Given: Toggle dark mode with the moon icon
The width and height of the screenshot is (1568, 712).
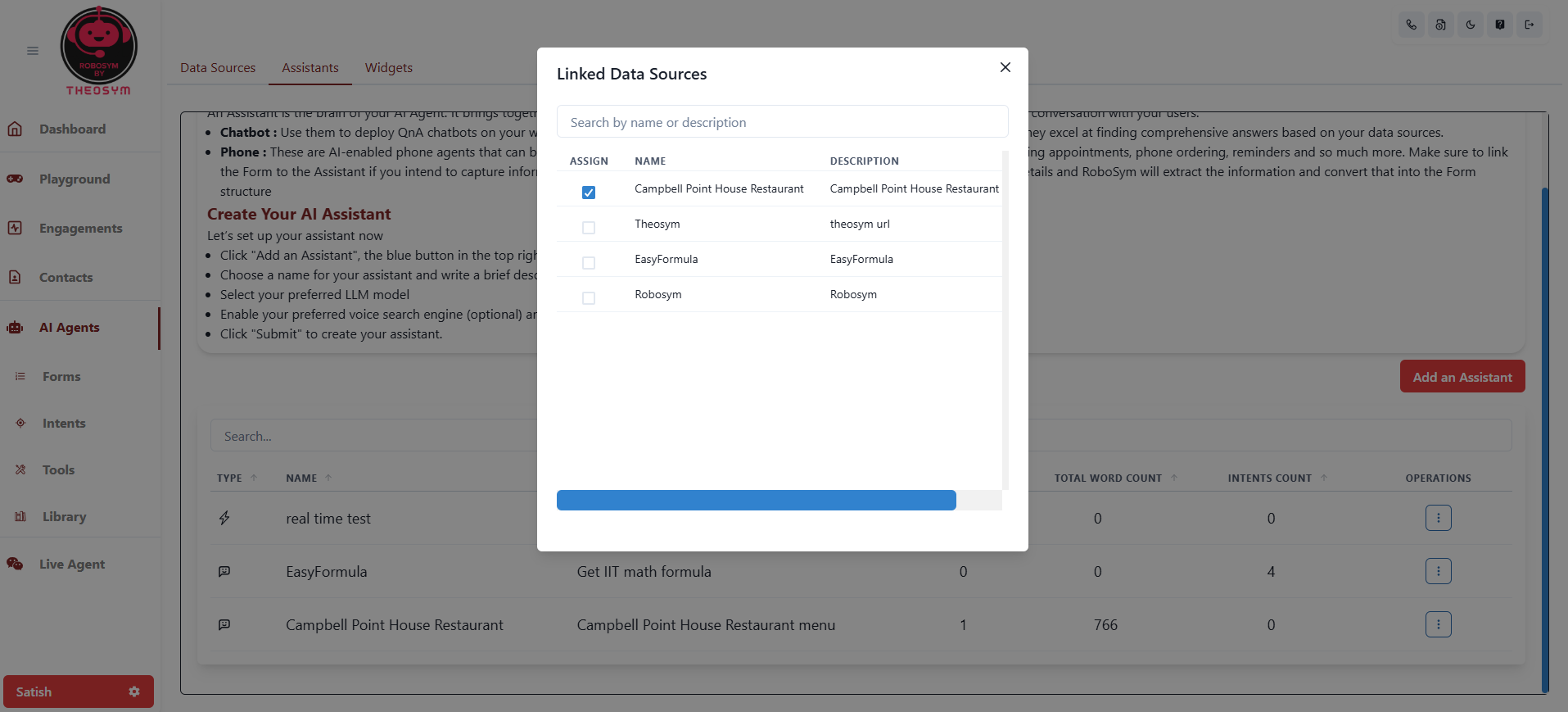Looking at the screenshot, I should 1471,25.
